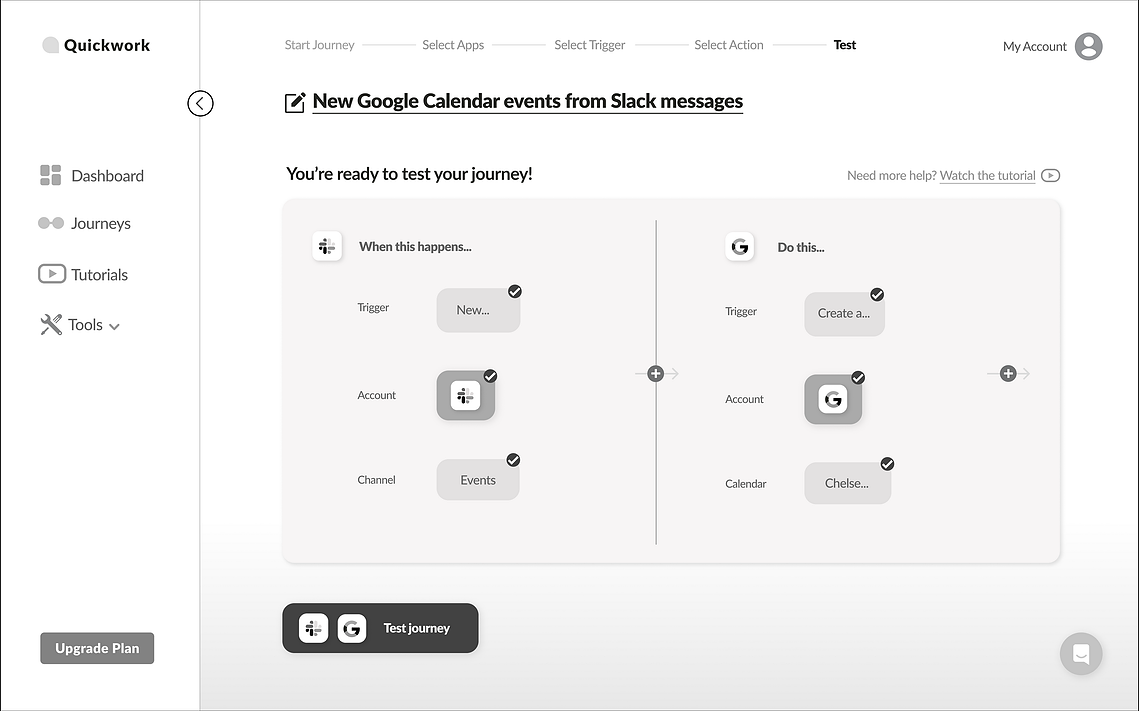Open the Chelse... calendar pill

click(848, 483)
